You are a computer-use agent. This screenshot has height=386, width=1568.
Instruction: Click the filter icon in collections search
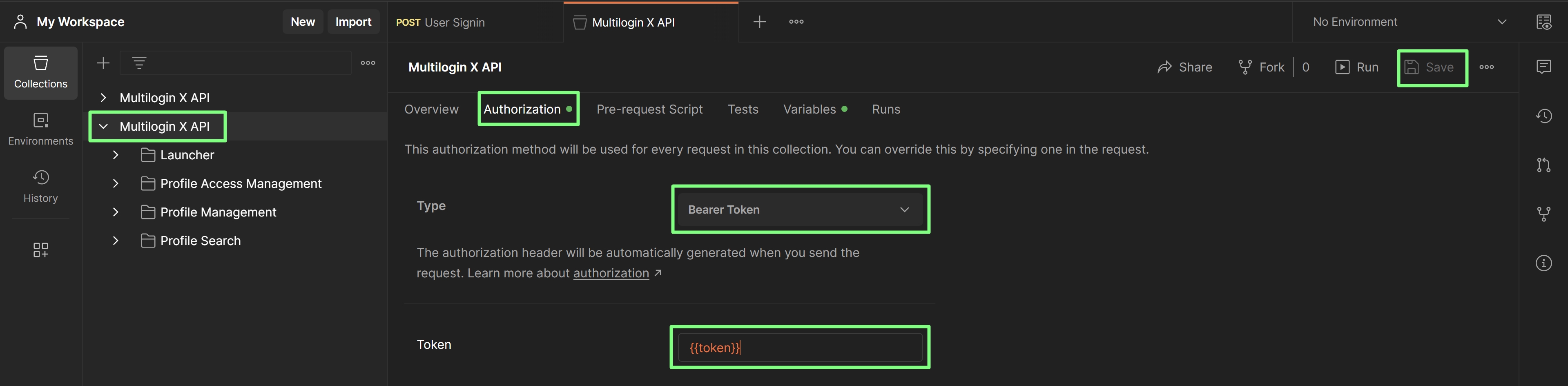click(139, 63)
